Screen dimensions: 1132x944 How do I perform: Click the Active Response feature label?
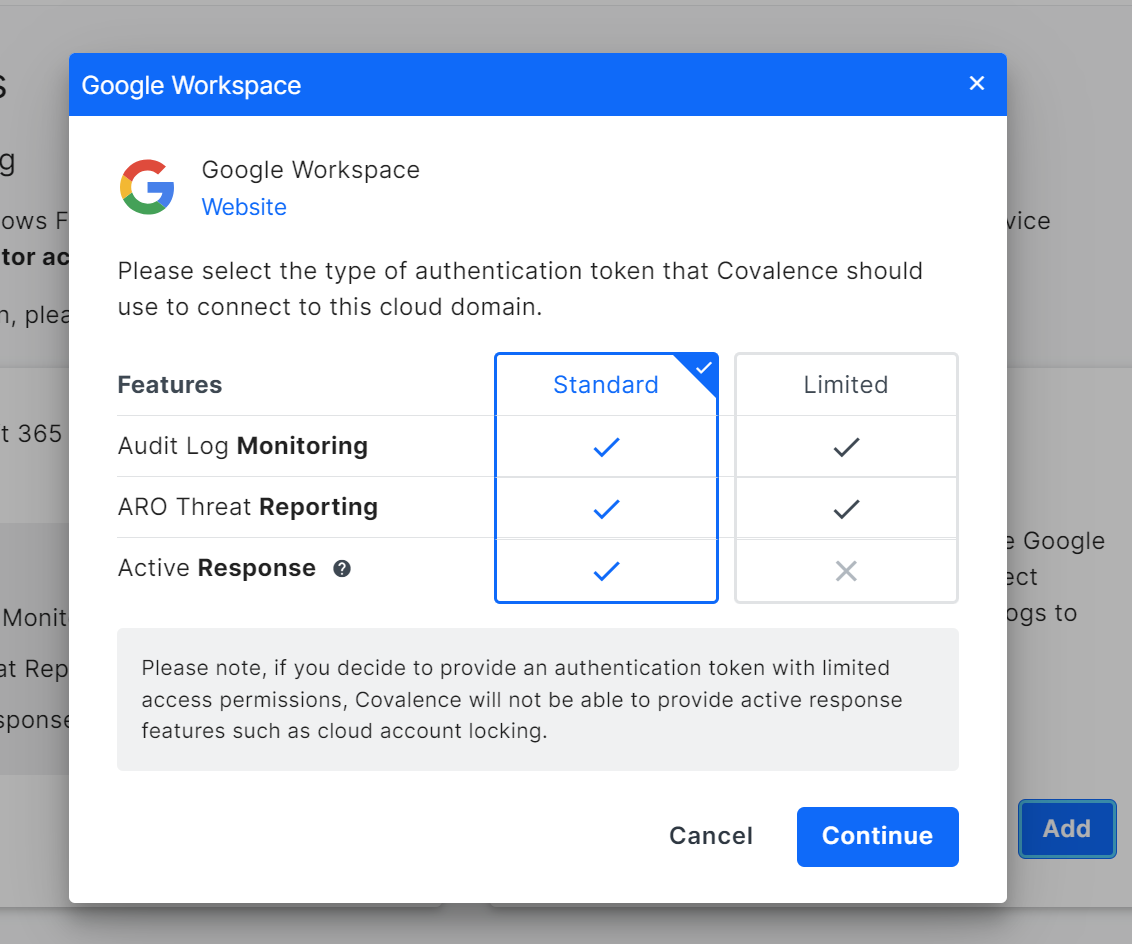[x=217, y=569]
